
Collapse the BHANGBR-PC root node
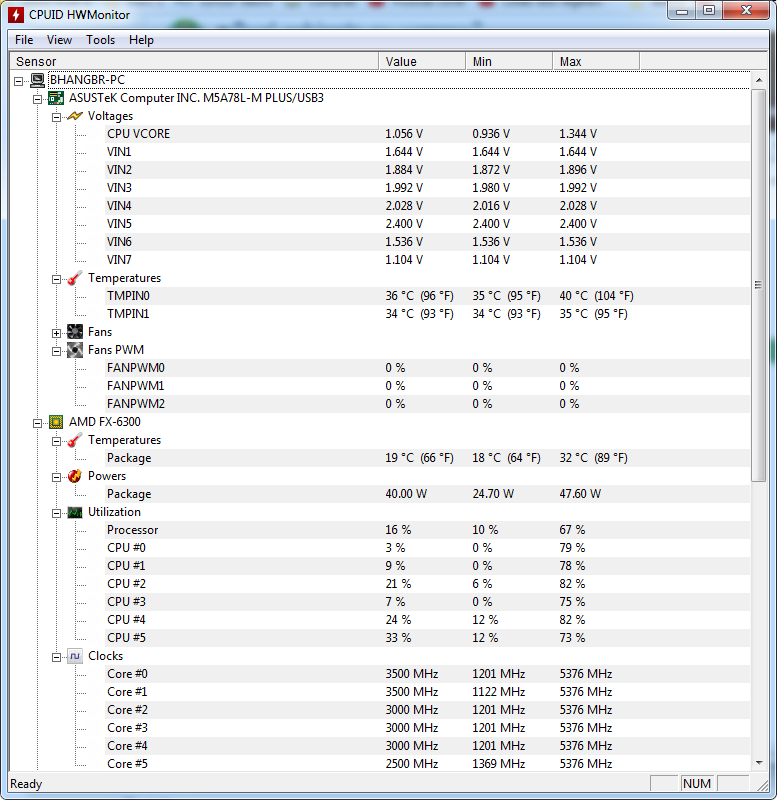[x=19, y=81]
